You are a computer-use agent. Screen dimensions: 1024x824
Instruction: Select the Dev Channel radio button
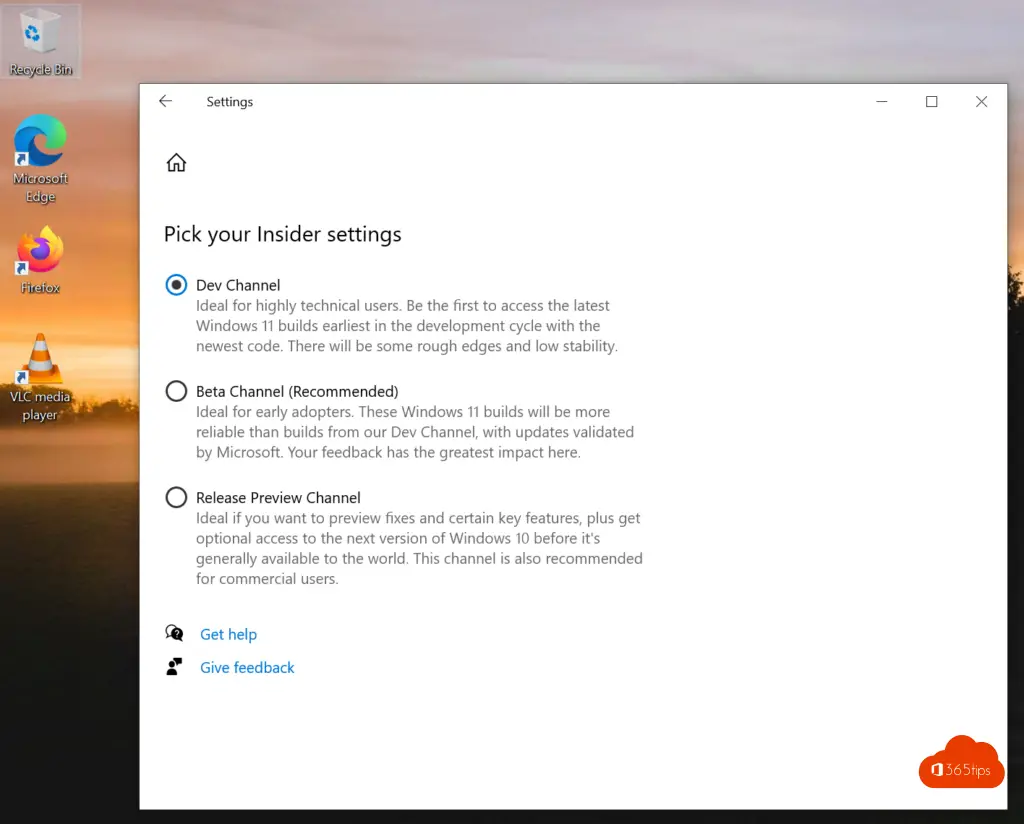click(x=176, y=284)
